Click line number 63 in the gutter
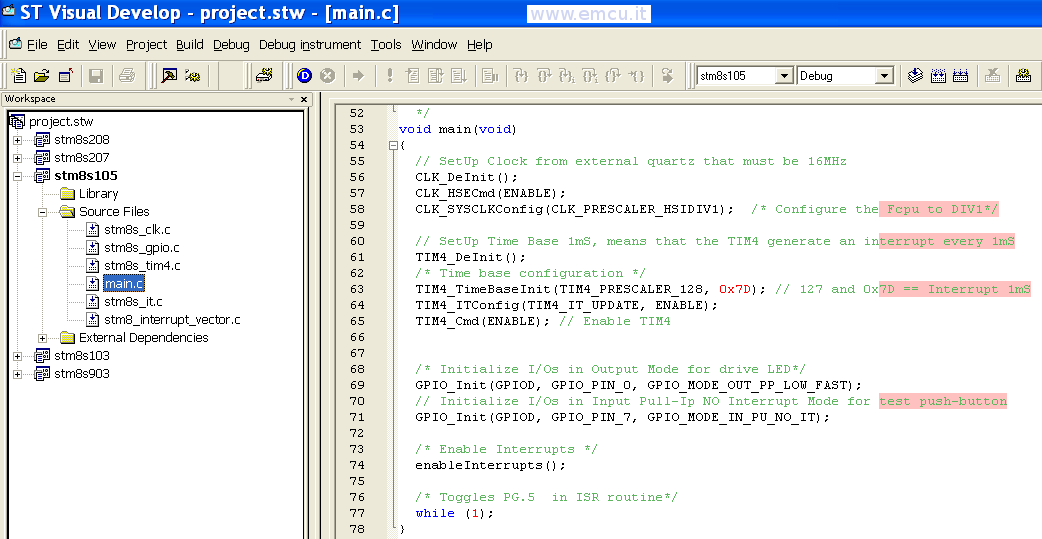 pyautogui.click(x=357, y=289)
